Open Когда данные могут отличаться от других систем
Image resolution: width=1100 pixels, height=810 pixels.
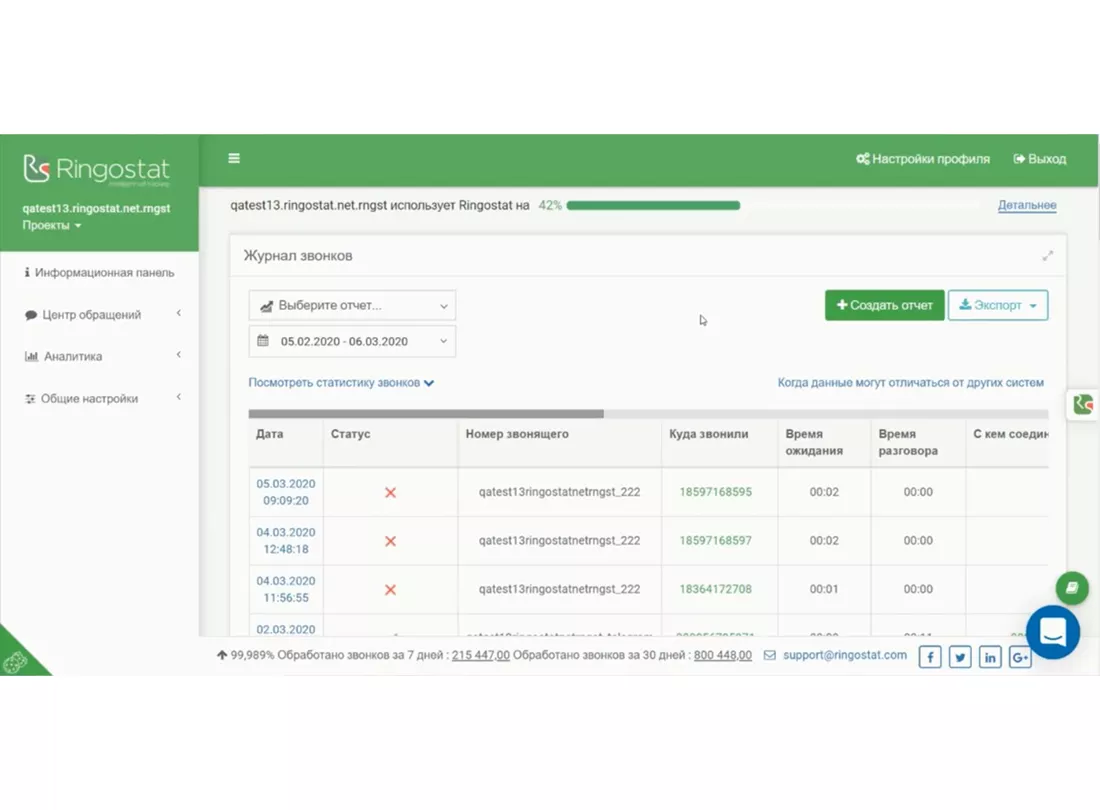(911, 383)
